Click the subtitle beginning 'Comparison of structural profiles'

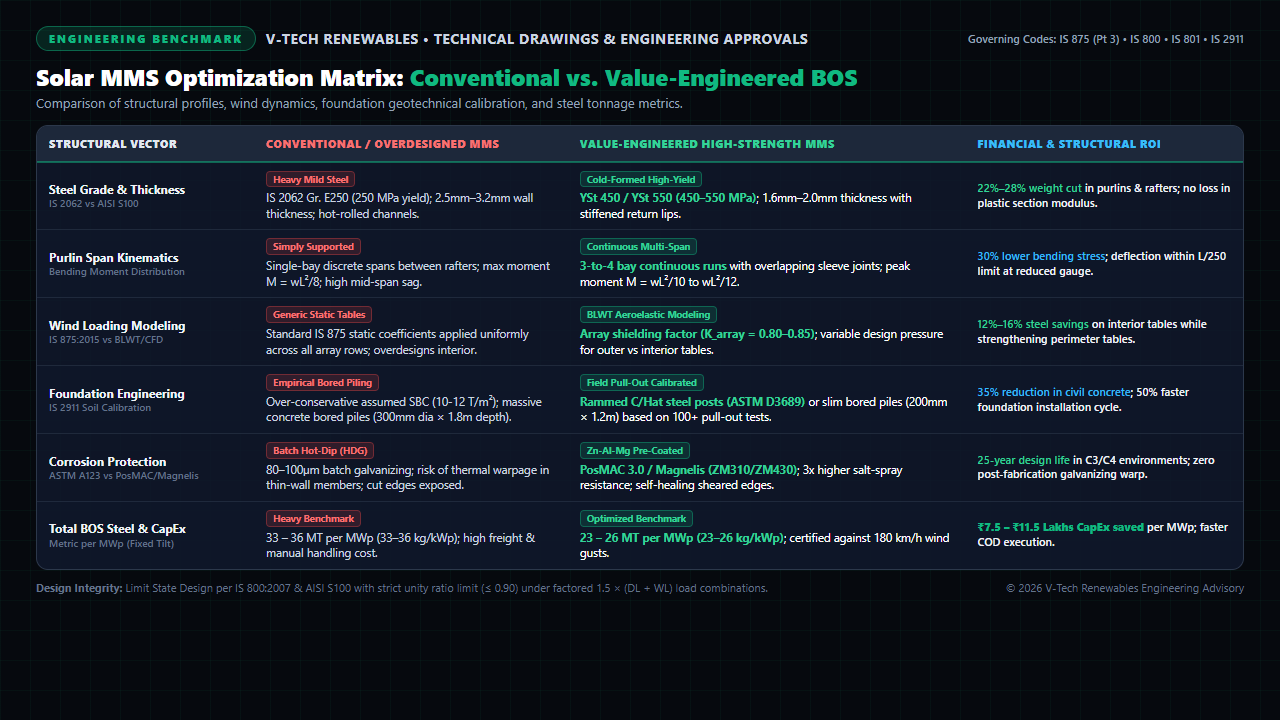[x=360, y=104]
